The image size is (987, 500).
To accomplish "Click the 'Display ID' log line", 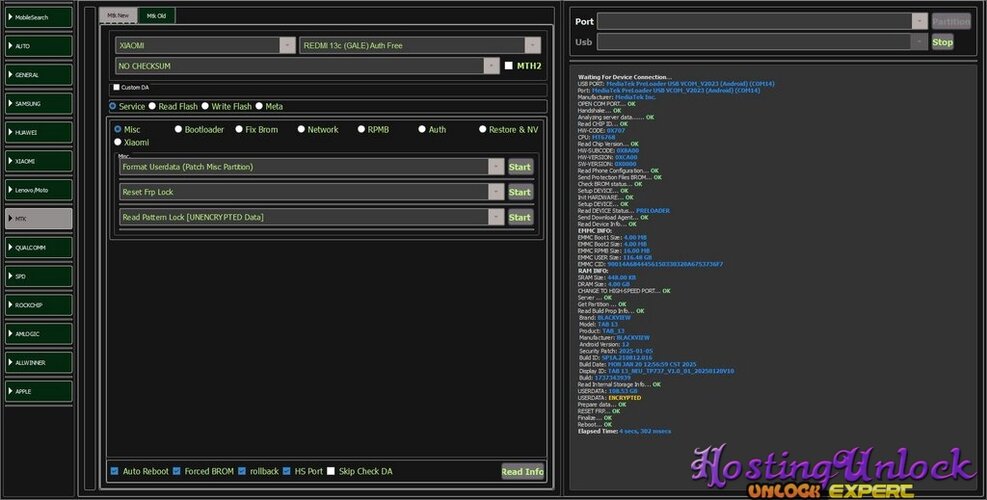I will coord(657,371).
